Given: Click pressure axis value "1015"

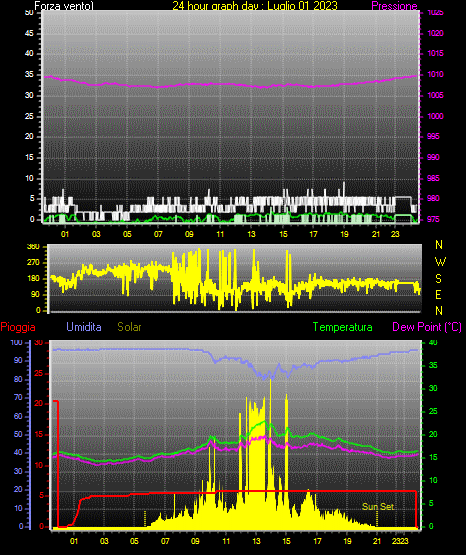Looking at the screenshot, I should point(435,53).
